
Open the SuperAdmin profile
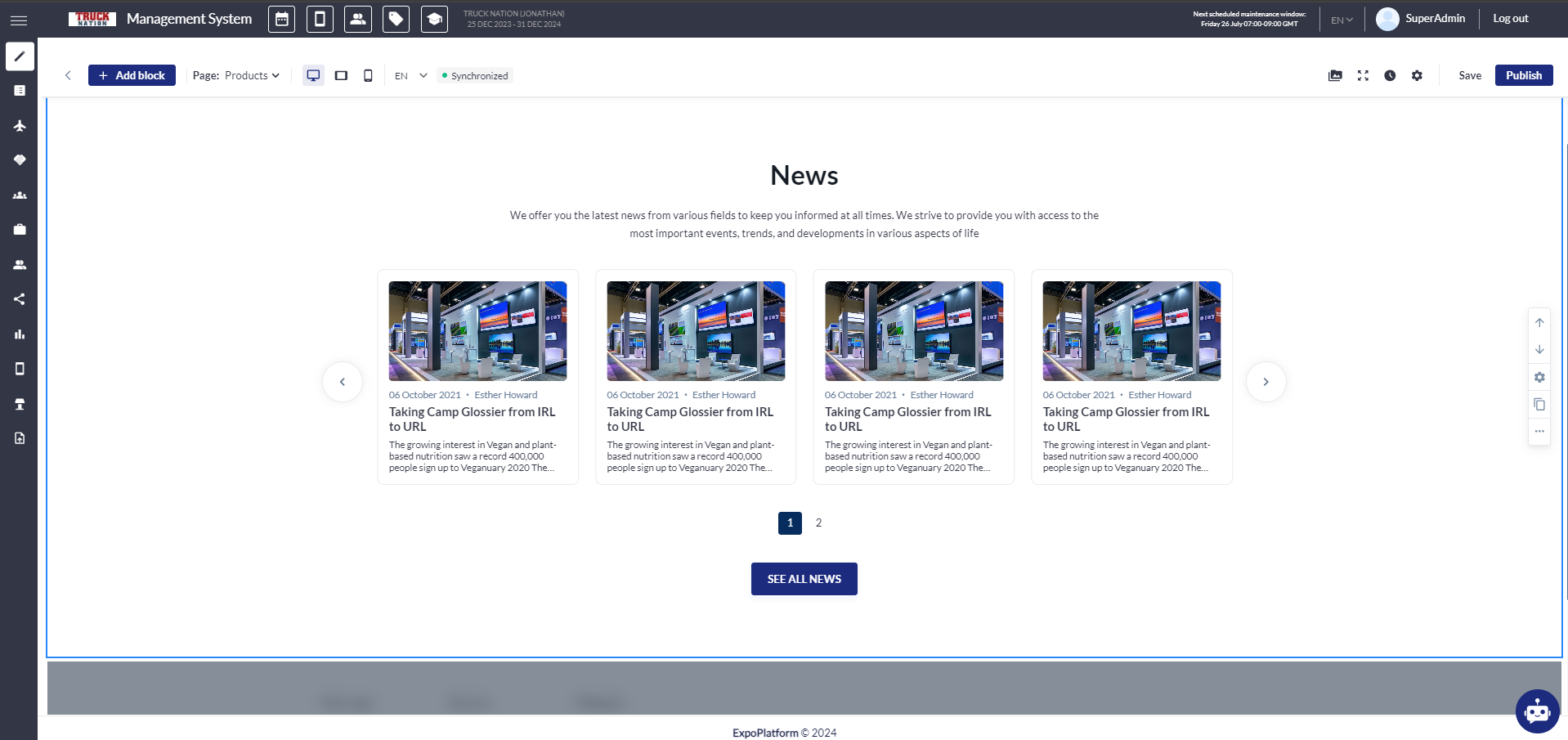(1421, 19)
